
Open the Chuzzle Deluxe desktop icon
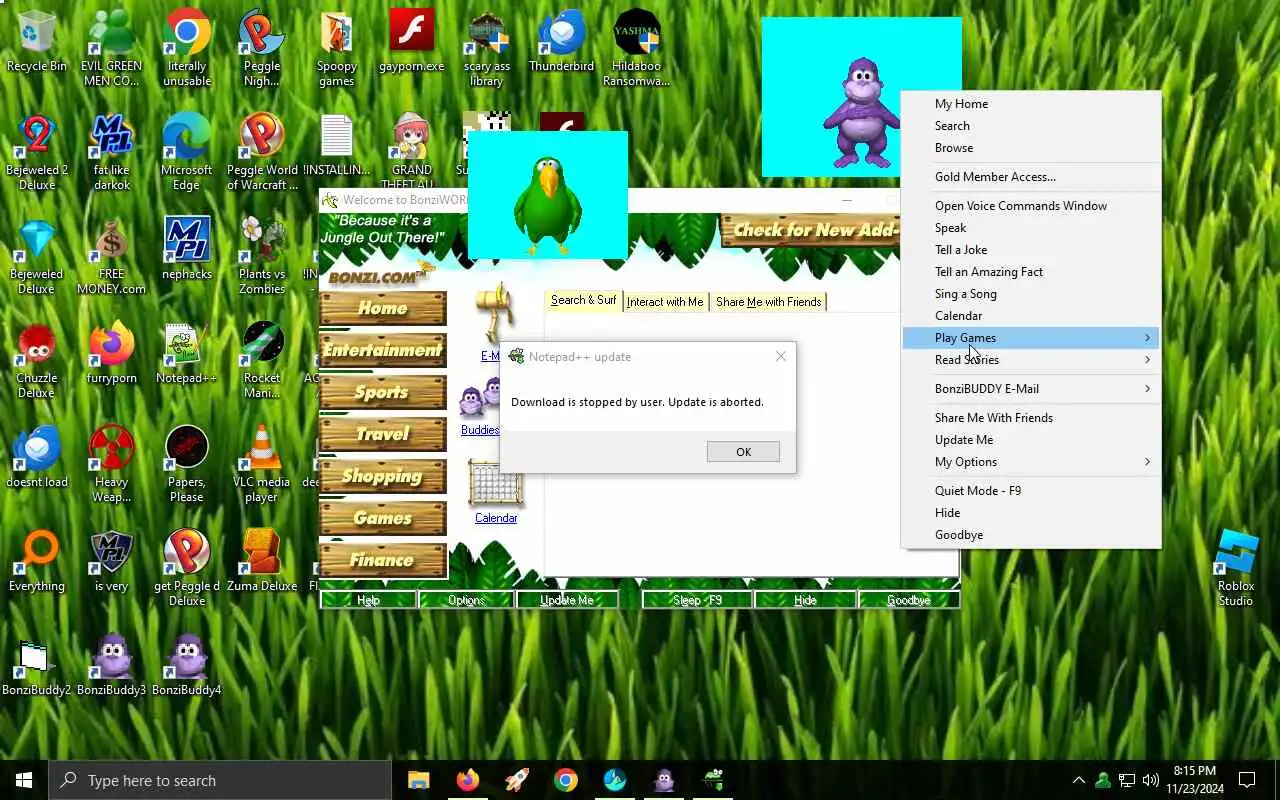pos(37,360)
